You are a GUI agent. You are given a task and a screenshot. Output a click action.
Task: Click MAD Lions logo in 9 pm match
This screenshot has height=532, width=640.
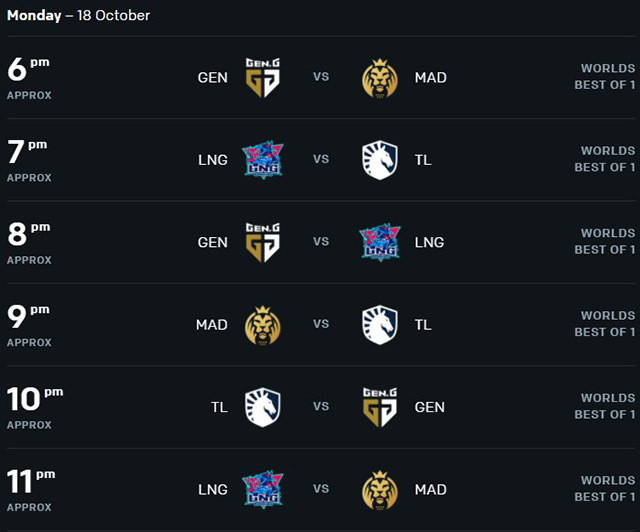point(262,325)
